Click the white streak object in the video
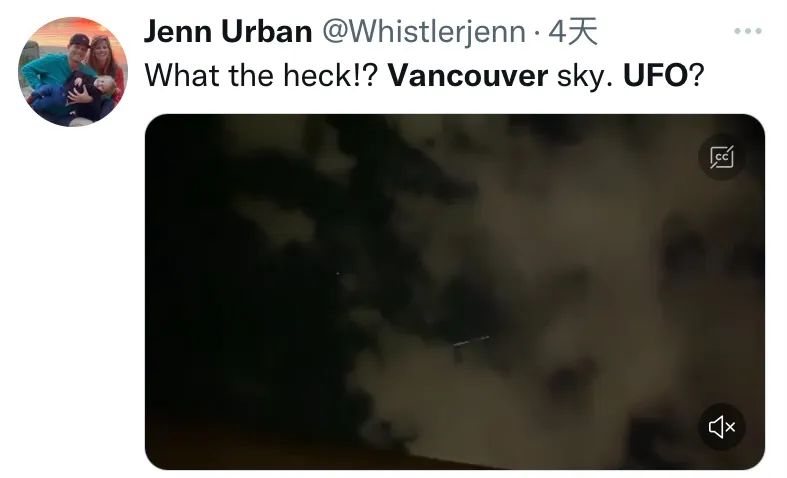 coord(472,341)
